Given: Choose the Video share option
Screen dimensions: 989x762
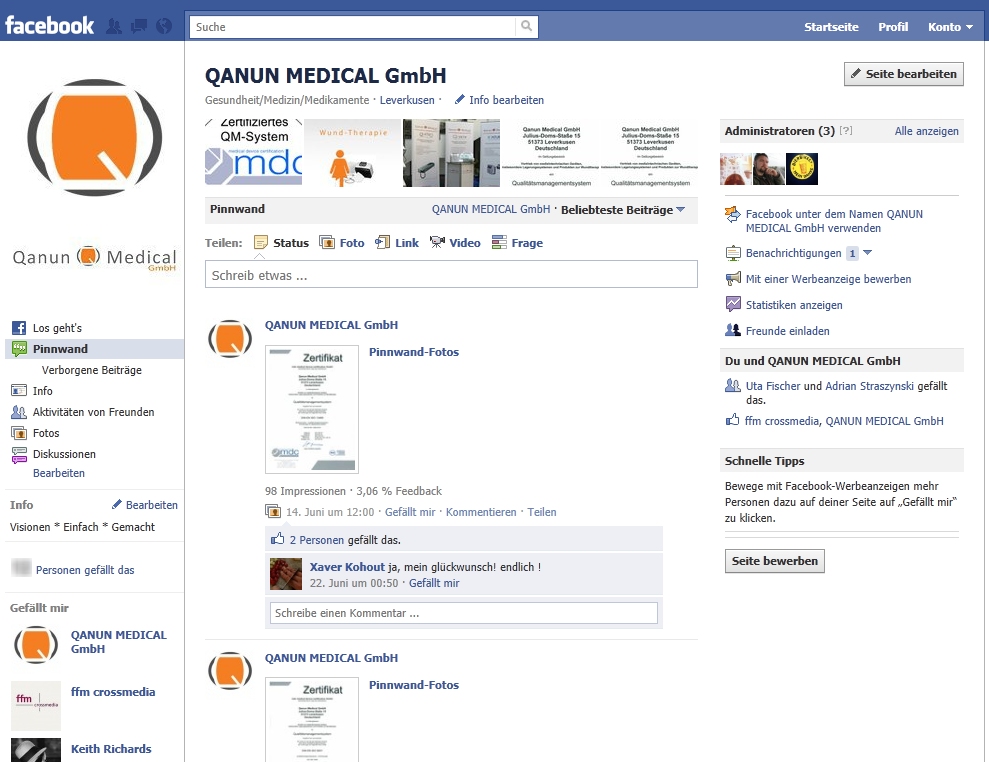Looking at the screenshot, I should [x=455, y=243].
